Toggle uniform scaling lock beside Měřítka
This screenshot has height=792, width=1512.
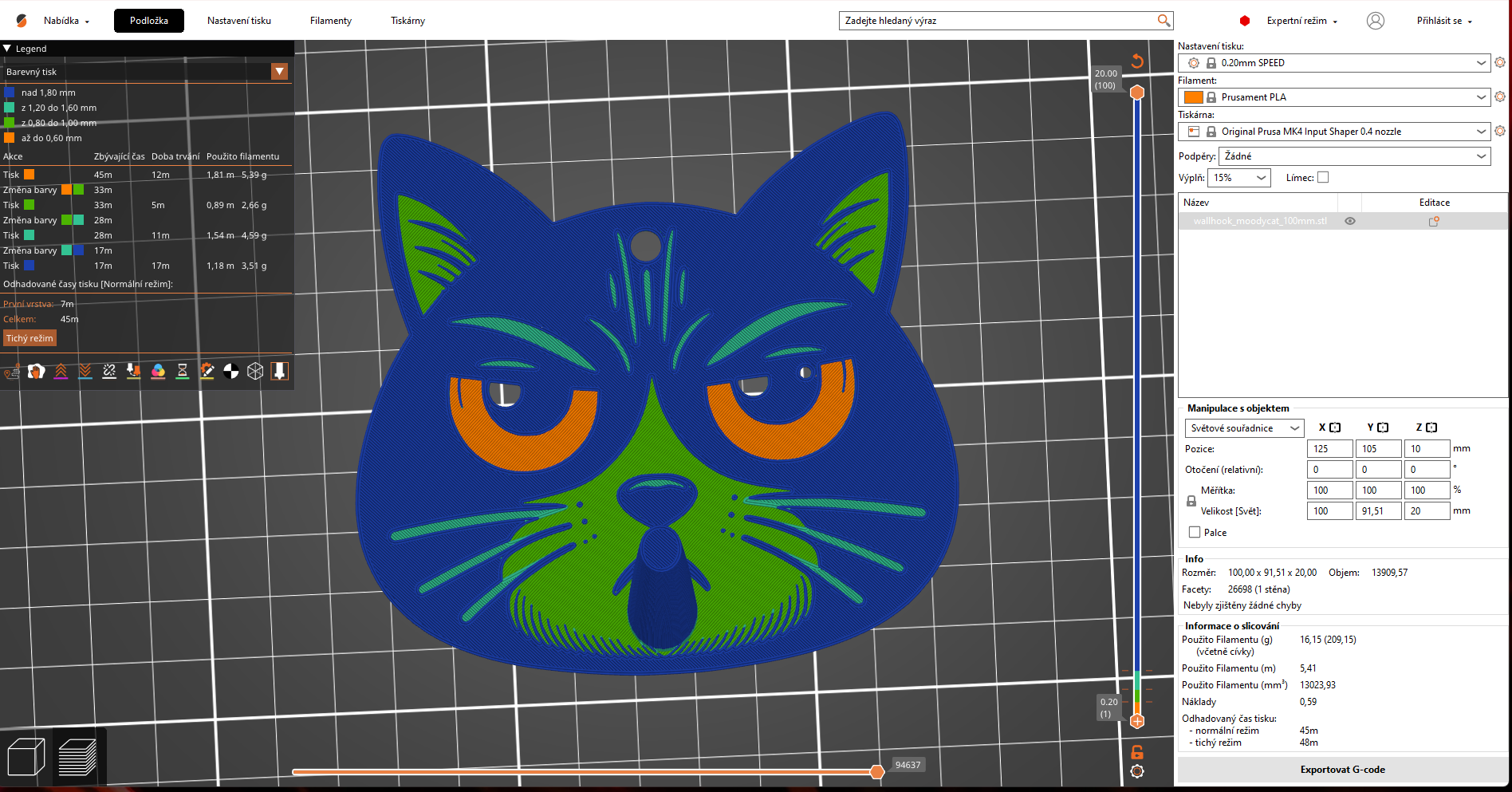[x=1191, y=501]
